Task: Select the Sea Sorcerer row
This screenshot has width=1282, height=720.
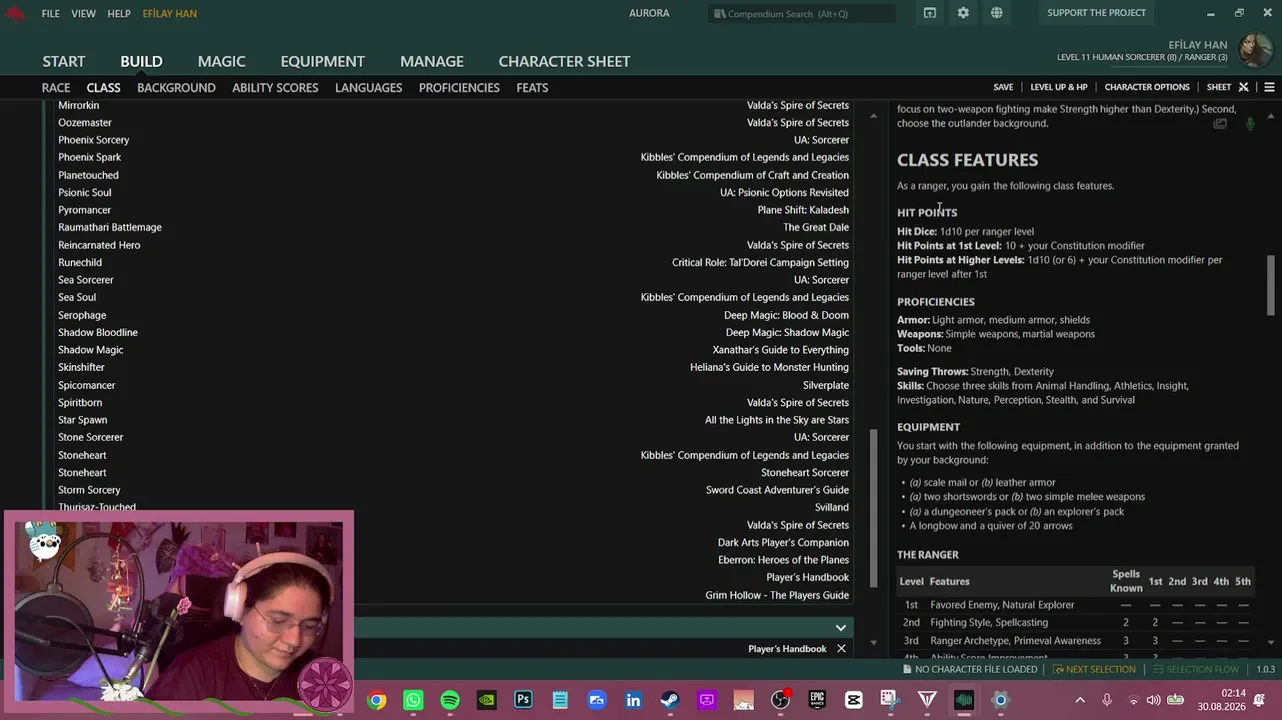Action: [x=454, y=280]
